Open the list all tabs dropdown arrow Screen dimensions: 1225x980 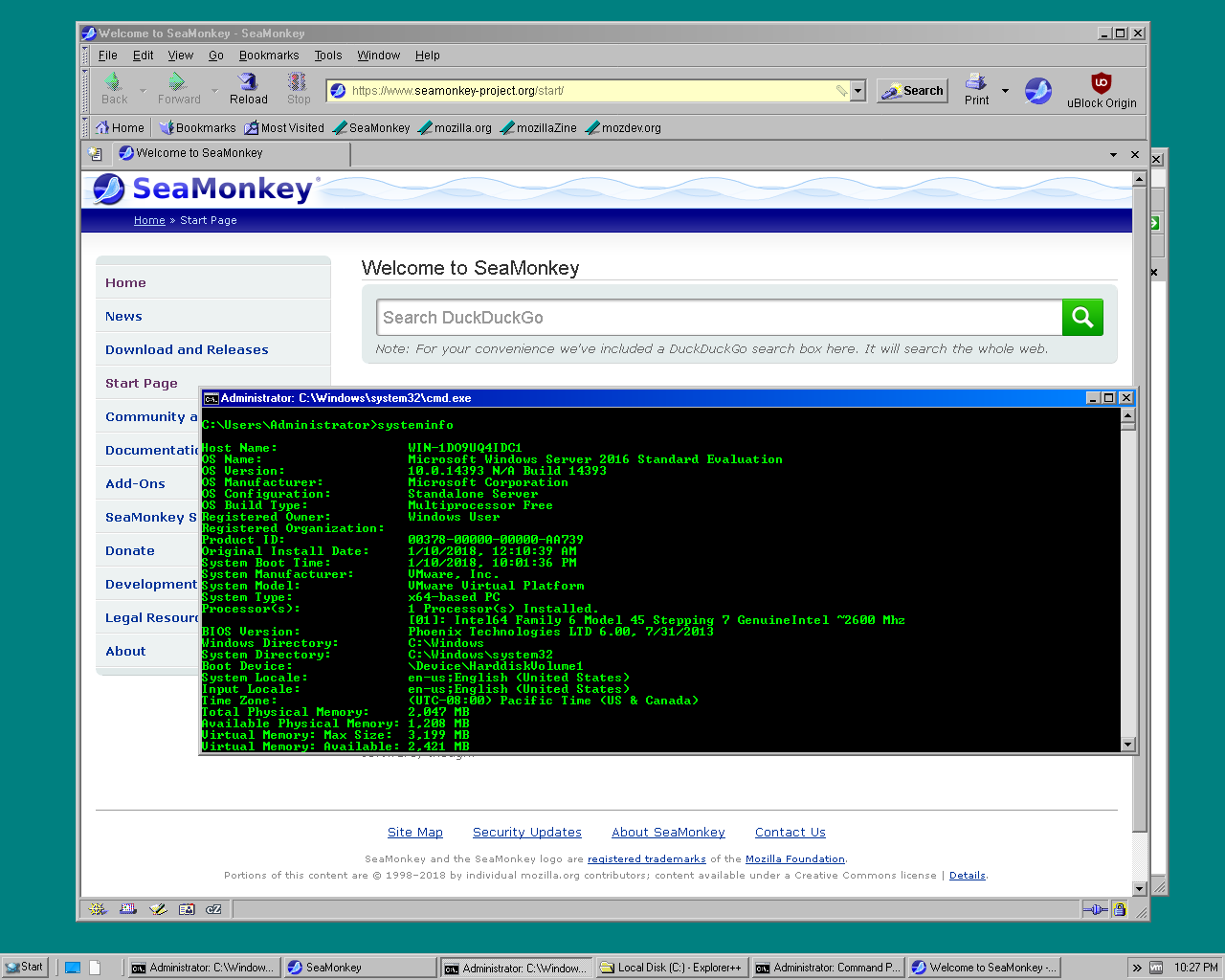1113,154
